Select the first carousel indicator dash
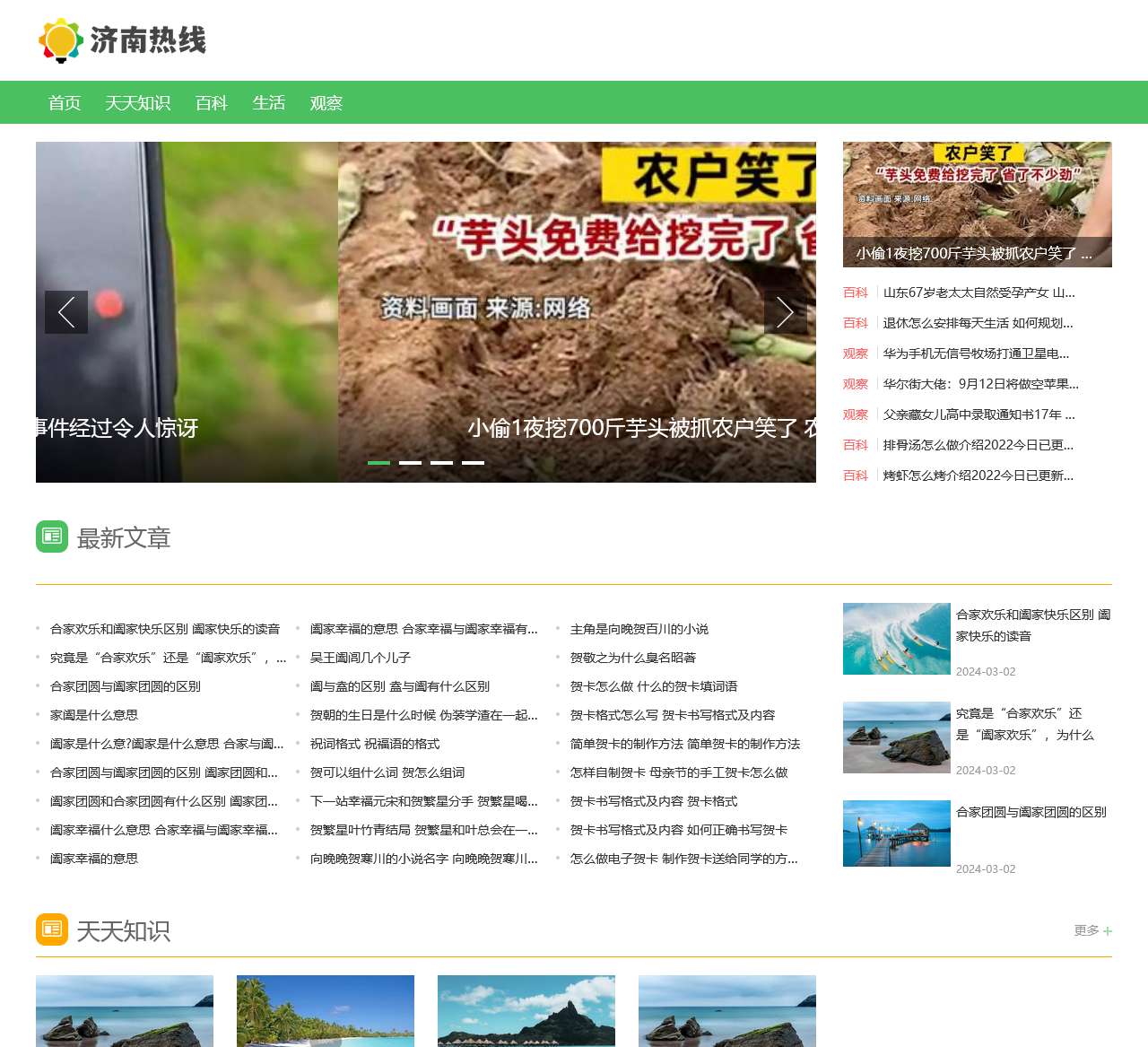Screen dimensions: 1148x1047 click(378, 463)
